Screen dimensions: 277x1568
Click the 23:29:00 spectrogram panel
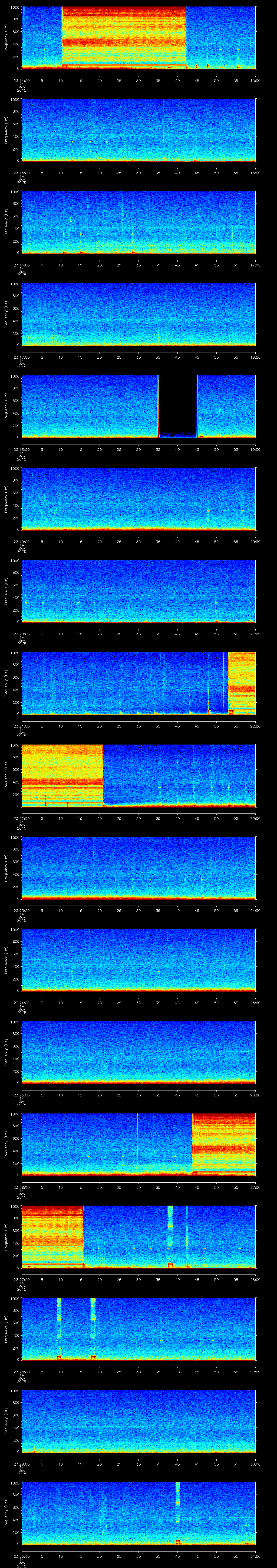pos(139,1421)
